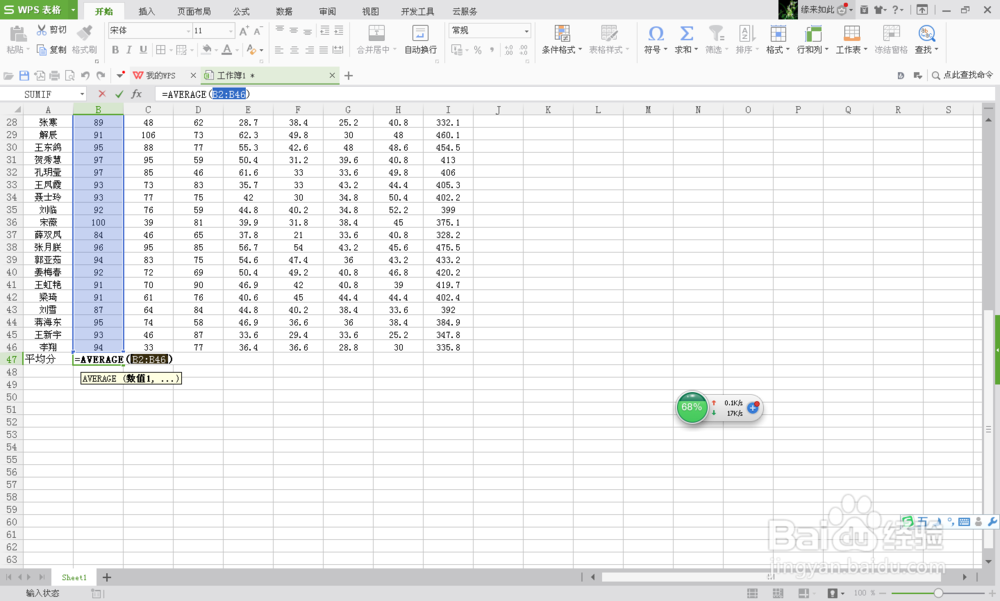Switch to the 插入 (Insert) tab
The width and height of the screenshot is (1000, 601).
tap(147, 11)
